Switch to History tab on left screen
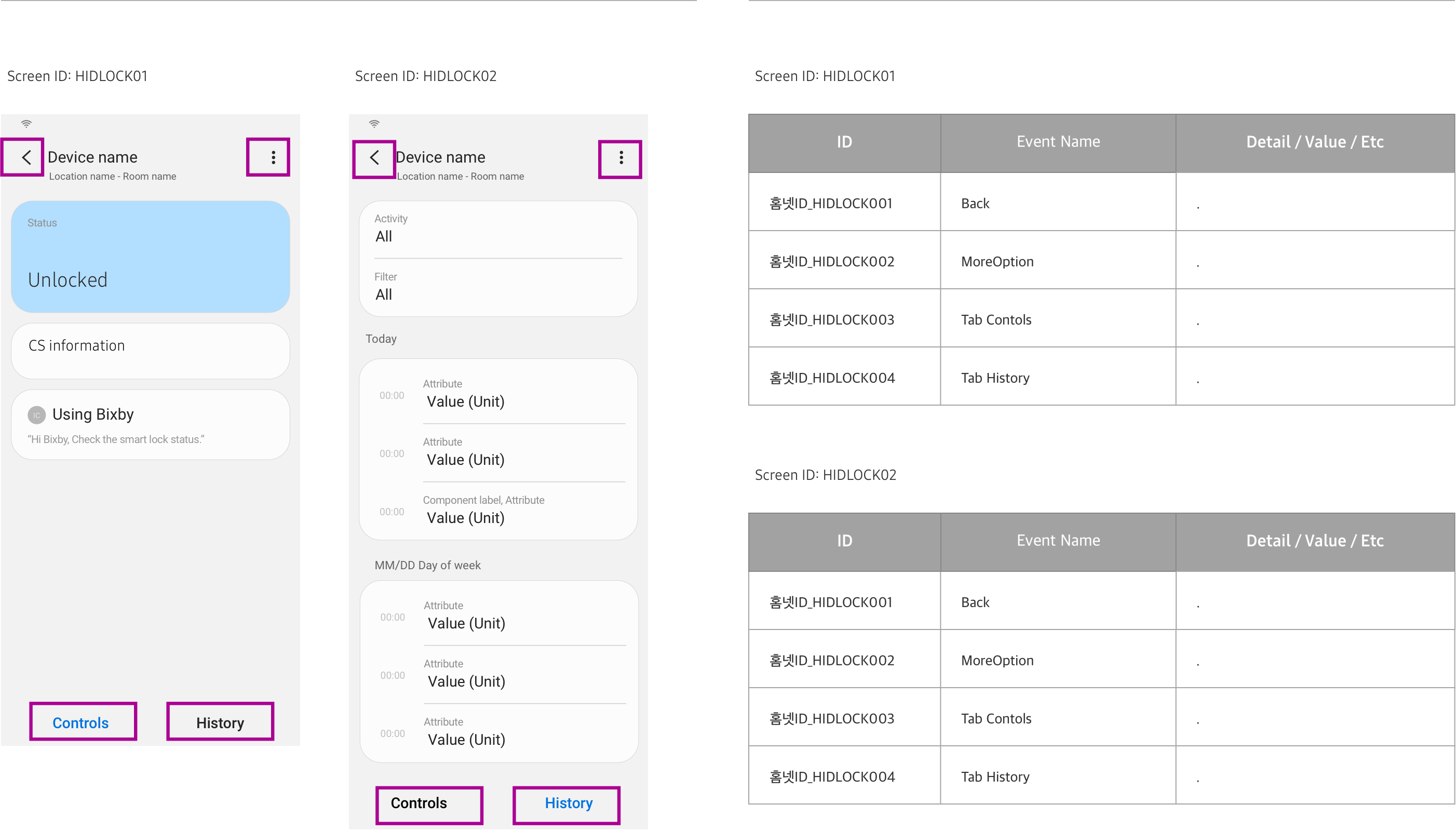 tap(220, 722)
